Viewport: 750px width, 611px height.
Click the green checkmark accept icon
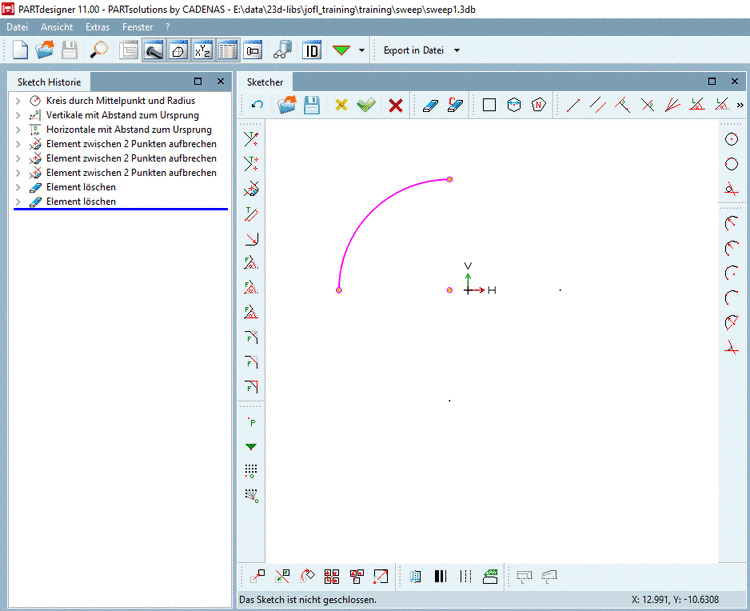366,105
